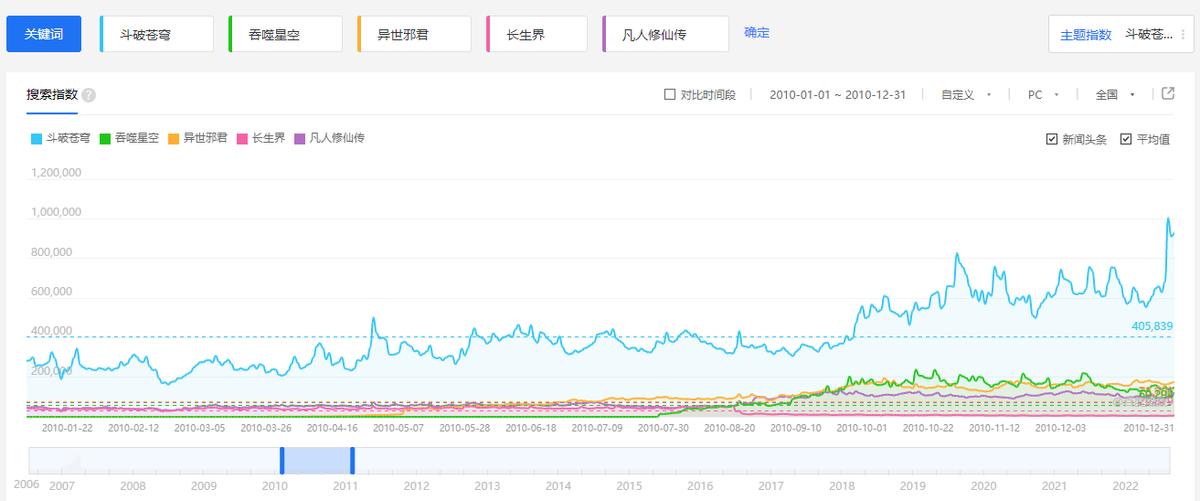Click the left handle of timeline range slider

tap(282, 461)
